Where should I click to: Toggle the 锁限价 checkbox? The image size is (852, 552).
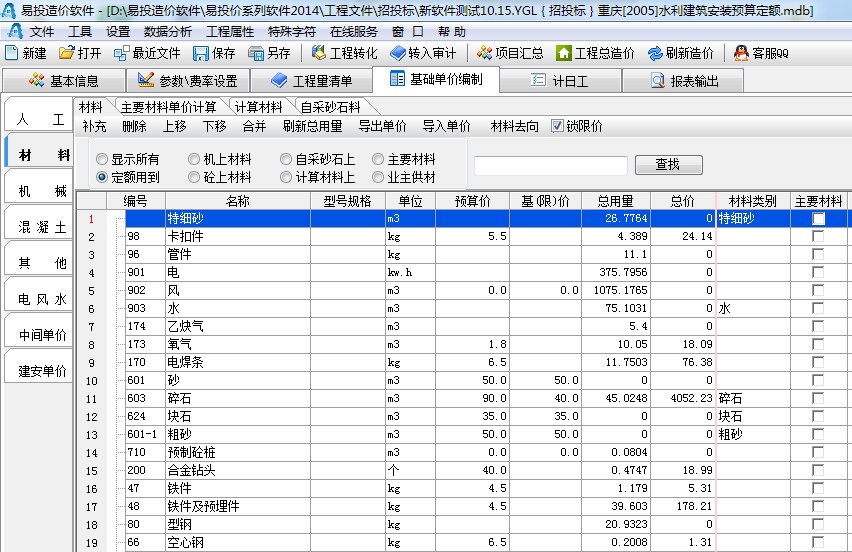tap(558, 126)
